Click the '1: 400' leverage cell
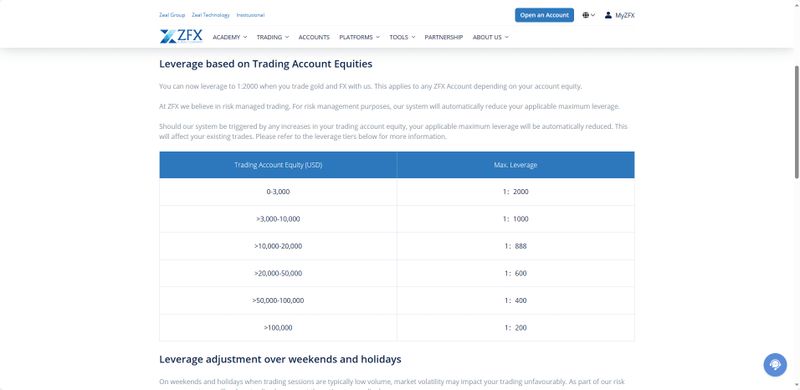 [x=515, y=300]
